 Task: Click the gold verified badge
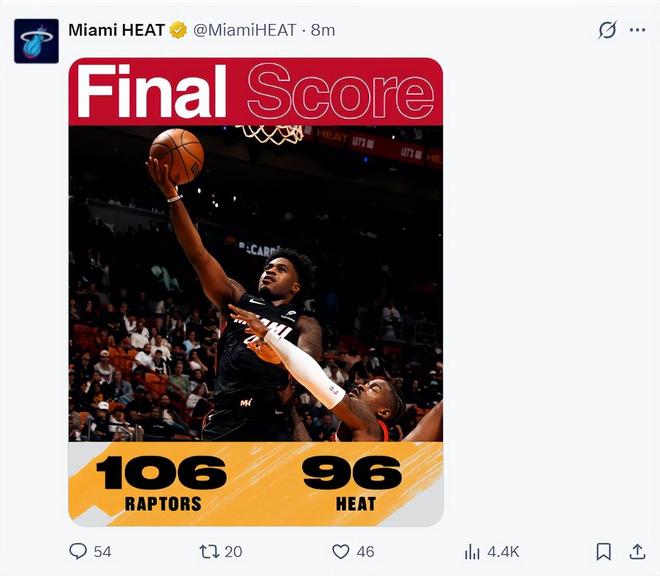click(x=178, y=30)
